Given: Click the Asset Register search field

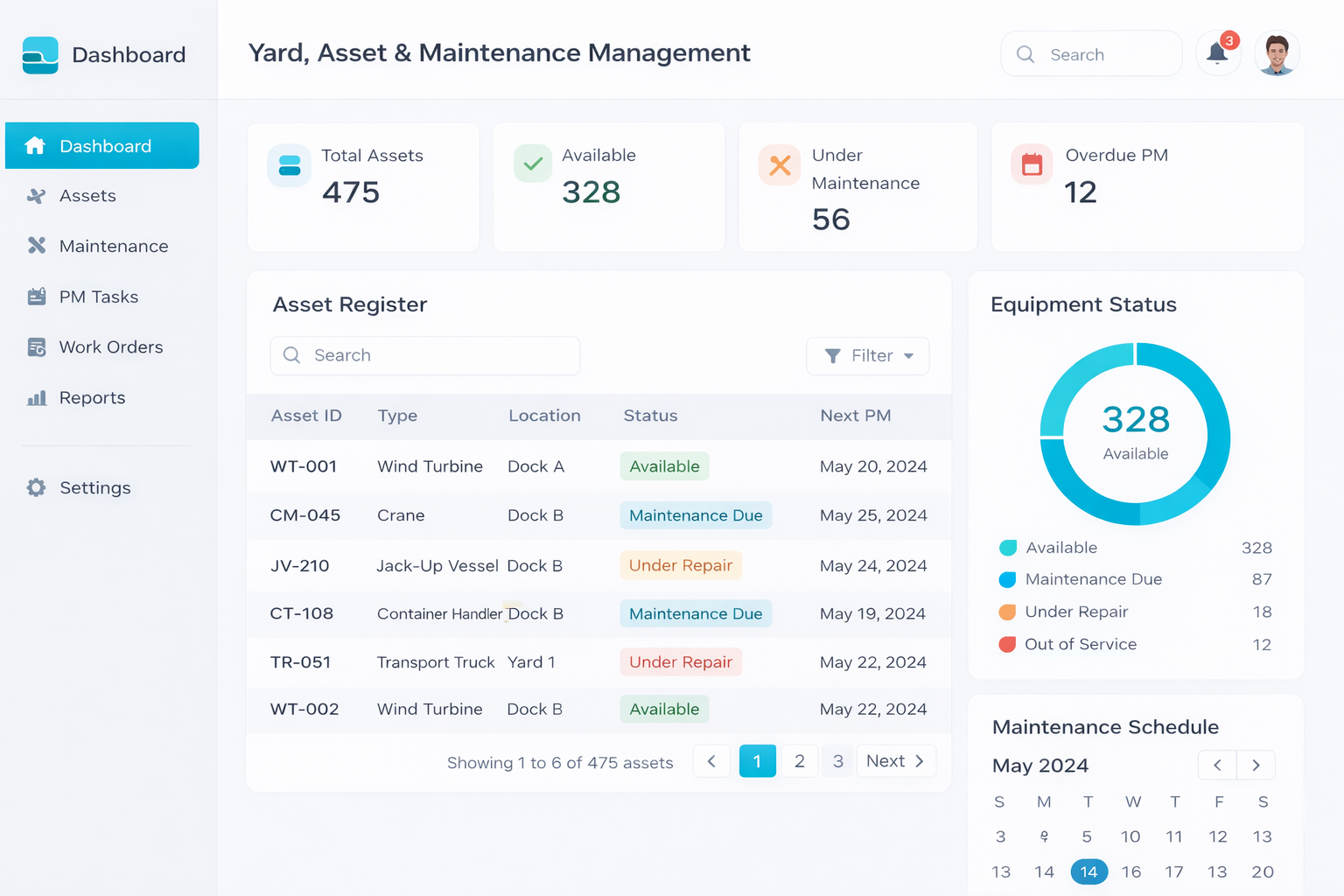Looking at the screenshot, I should [x=424, y=355].
